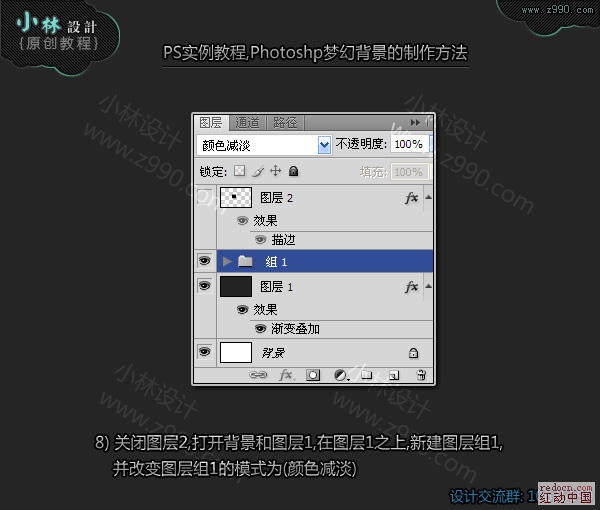This screenshot has height=510, width=600.
Task: Open the adjustment layer icon menu
Action: [x=341, y=375]
